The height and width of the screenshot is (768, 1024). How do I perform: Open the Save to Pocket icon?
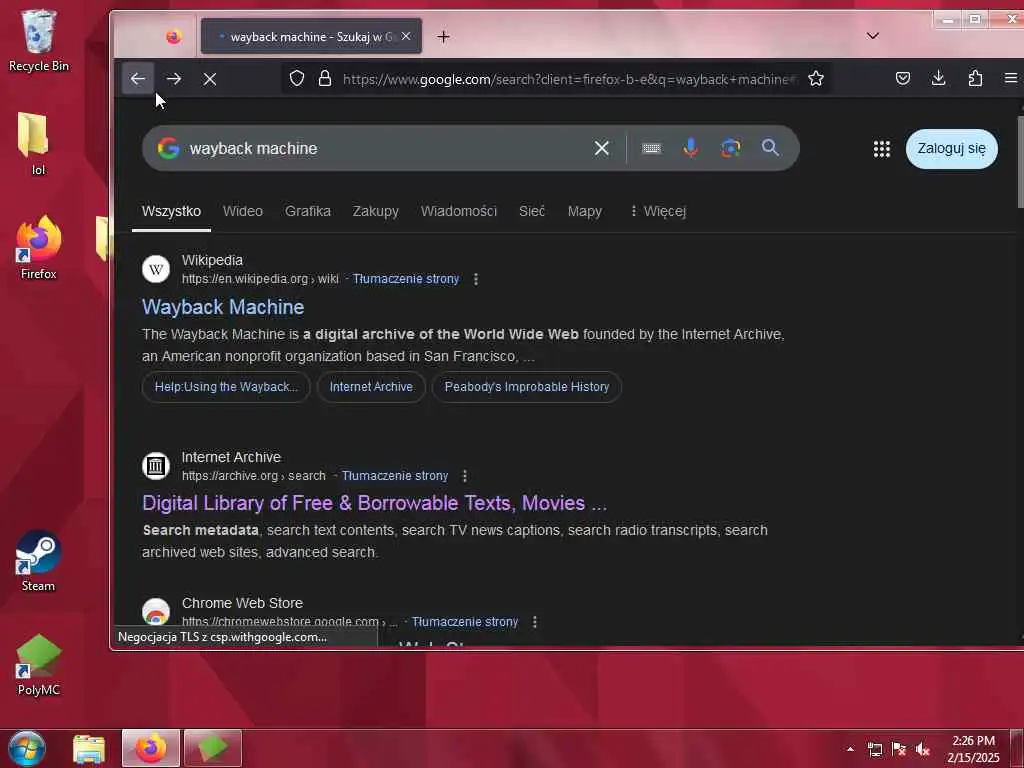(x=903, y=79)
